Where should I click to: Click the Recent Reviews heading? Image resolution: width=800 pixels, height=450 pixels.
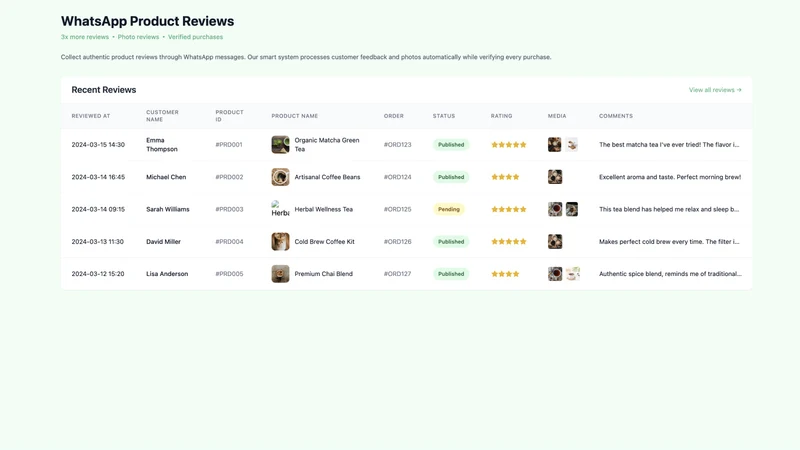click(104, 90)
